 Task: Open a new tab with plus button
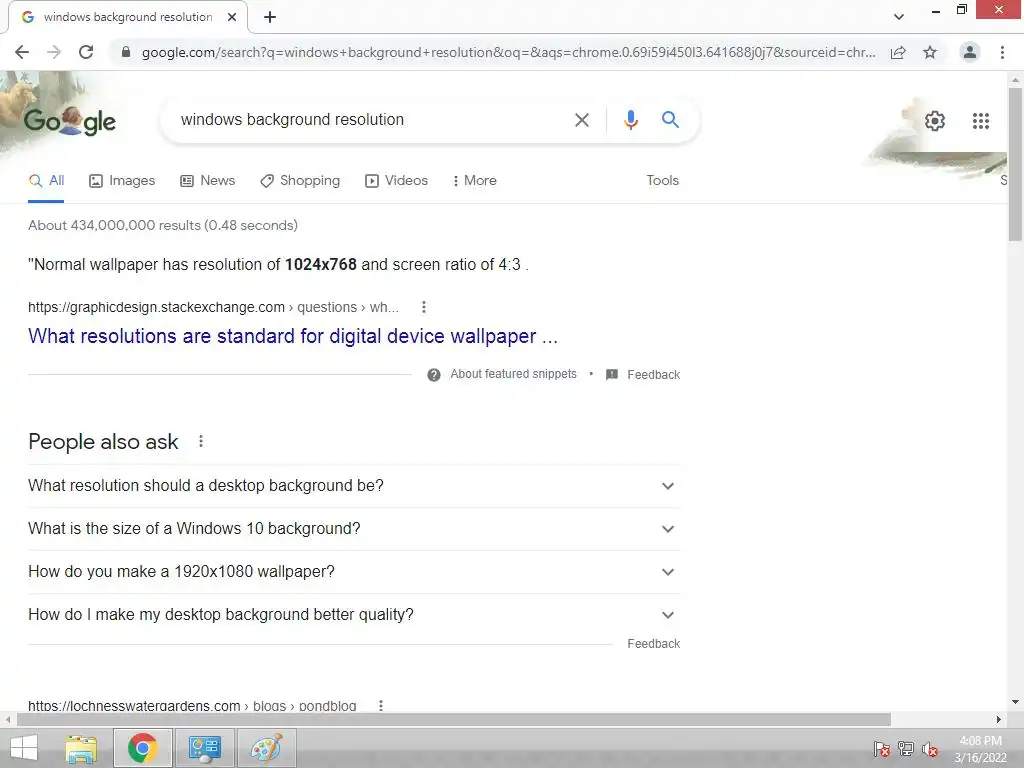pyautogui.click(x=270, y=17)
